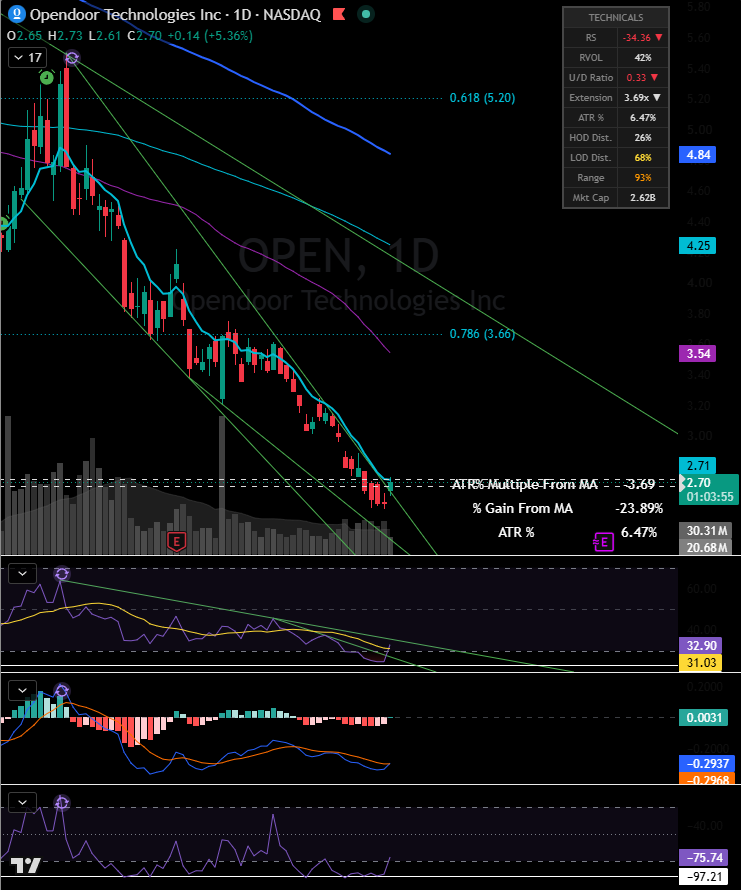Click the -97.21 white value label
The height and width of the screenshot is (890, 741).
[x=704, y=876]
